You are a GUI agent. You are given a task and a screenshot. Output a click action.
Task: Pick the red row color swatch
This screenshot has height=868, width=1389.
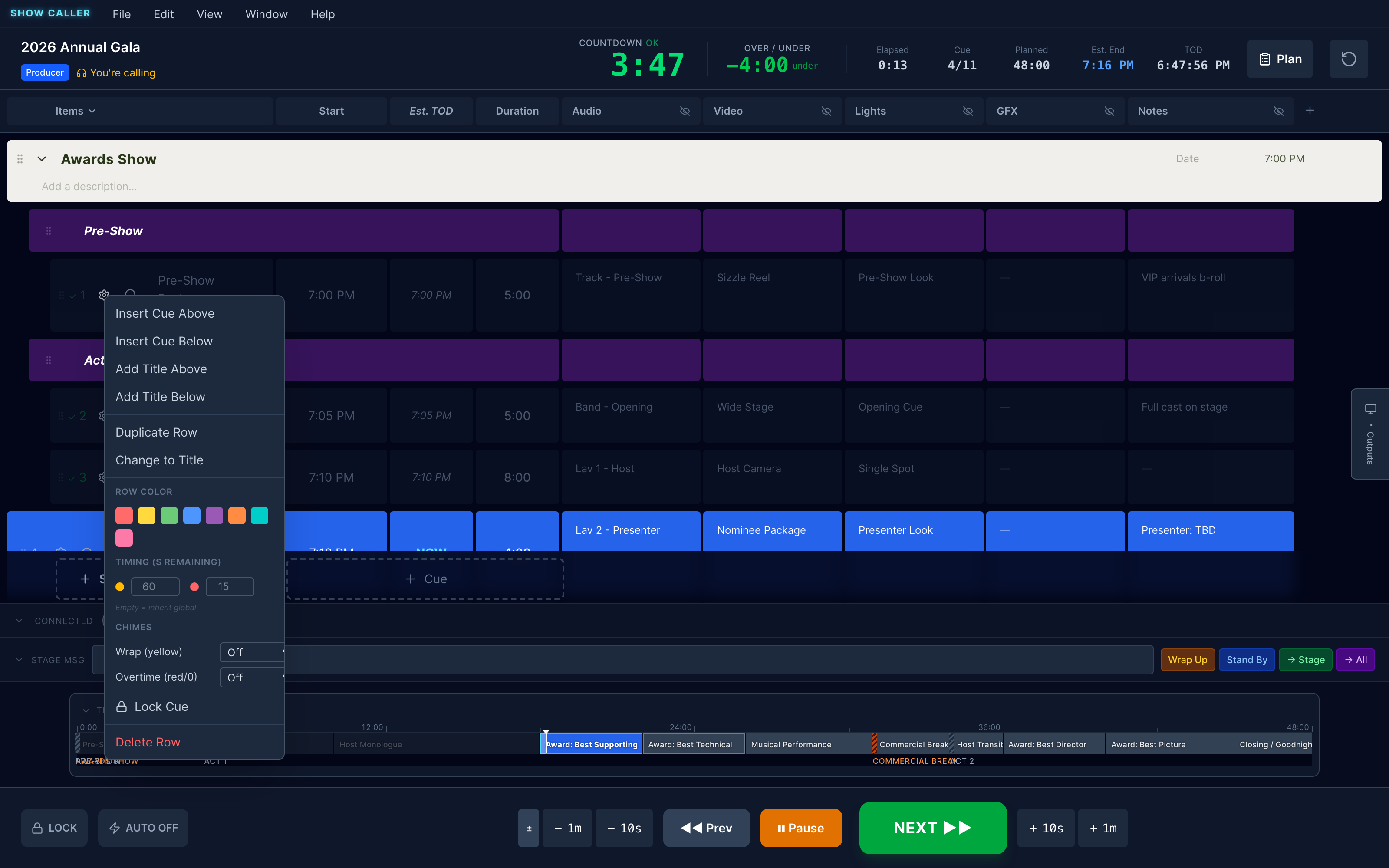(124, 516)
